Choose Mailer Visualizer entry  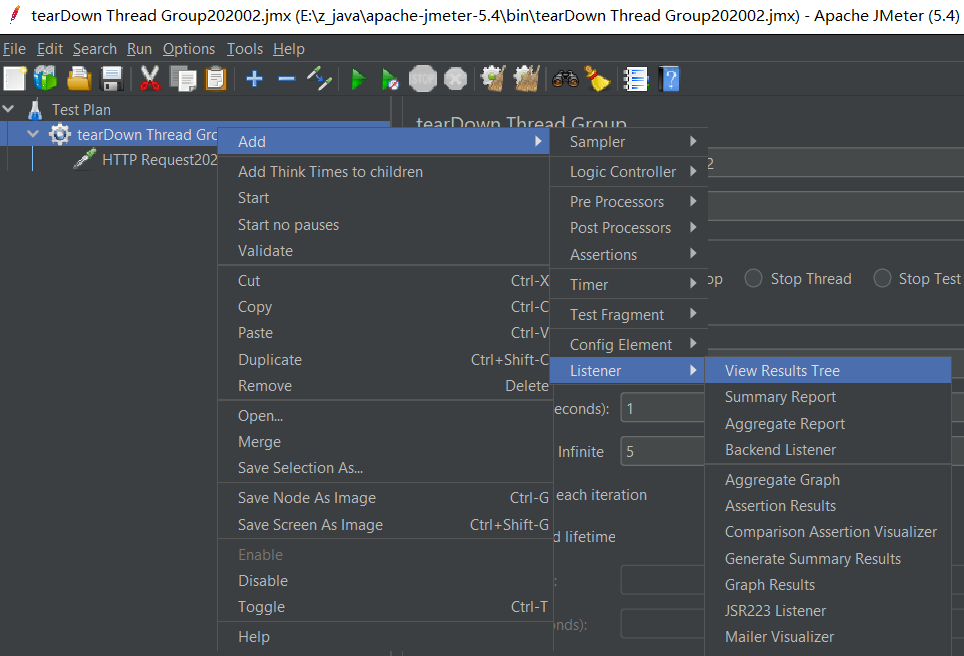[x=828, y=637]
